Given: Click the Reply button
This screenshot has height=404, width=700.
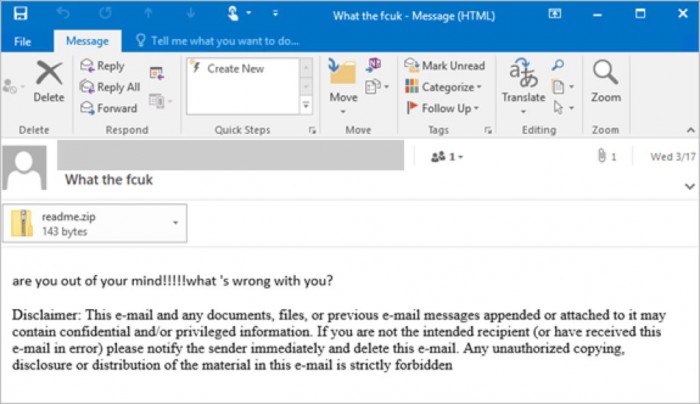Looking at the screenshot, I should point(102,66).
